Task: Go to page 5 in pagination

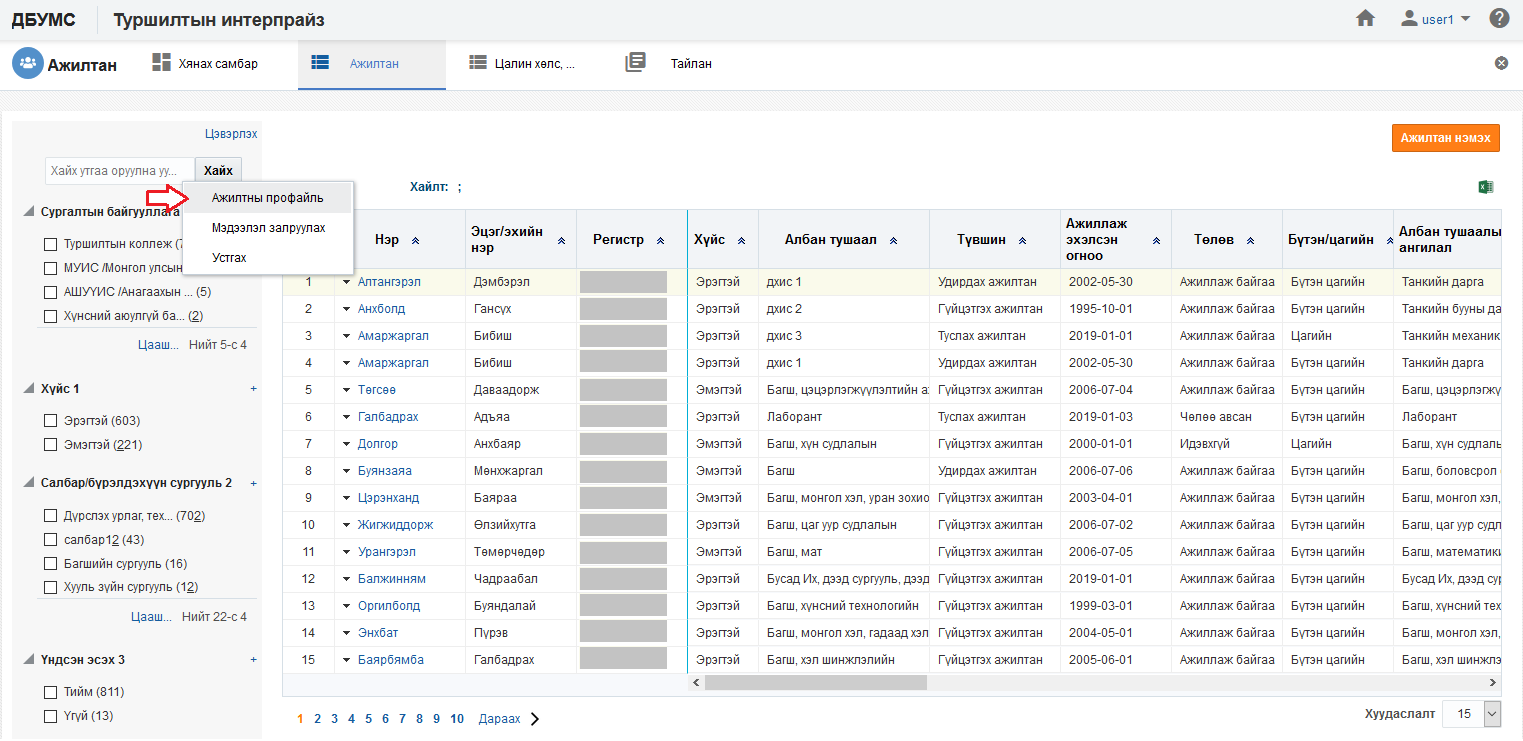Action: point(368,719)
